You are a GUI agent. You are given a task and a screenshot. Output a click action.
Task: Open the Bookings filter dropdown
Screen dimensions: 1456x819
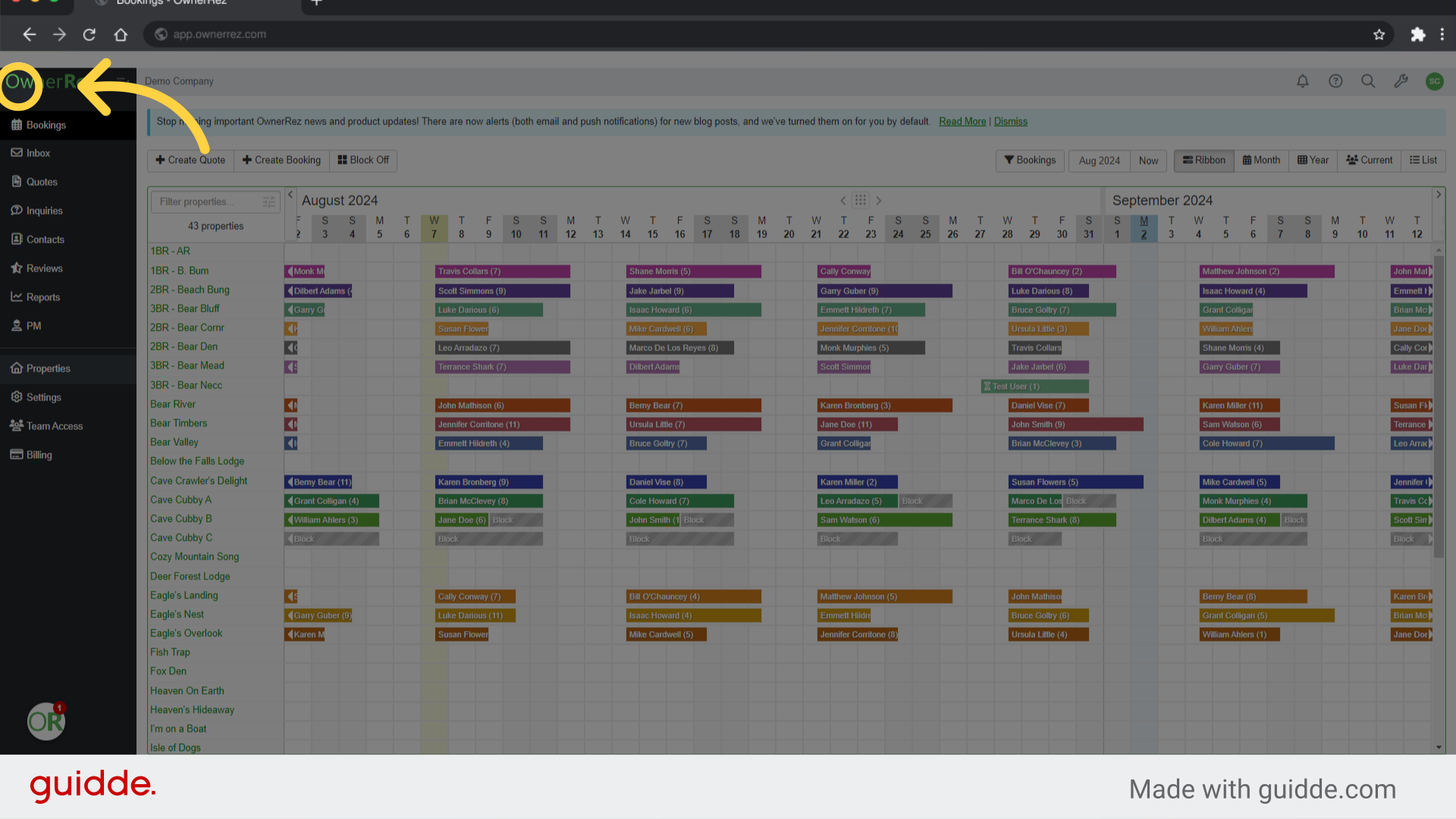1030,160
